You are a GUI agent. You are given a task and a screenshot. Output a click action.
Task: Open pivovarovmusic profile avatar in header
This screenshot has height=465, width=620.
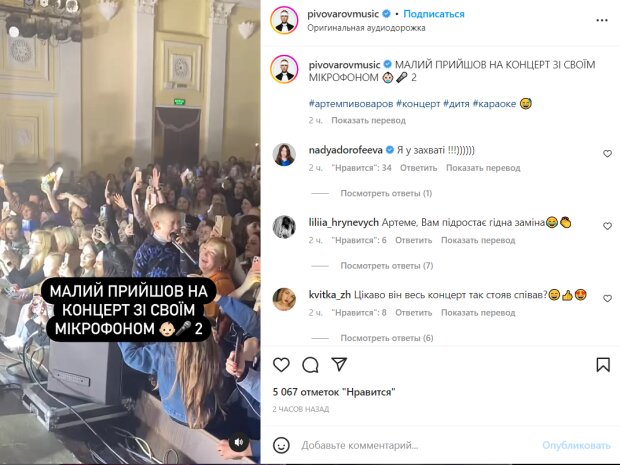[x=284, y=20]
